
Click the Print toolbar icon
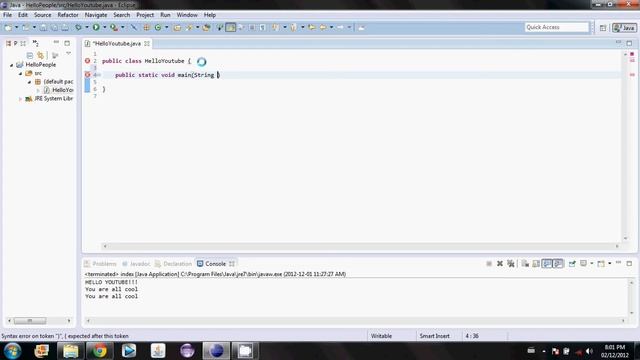pyautogui.click(x=65, y=27)
